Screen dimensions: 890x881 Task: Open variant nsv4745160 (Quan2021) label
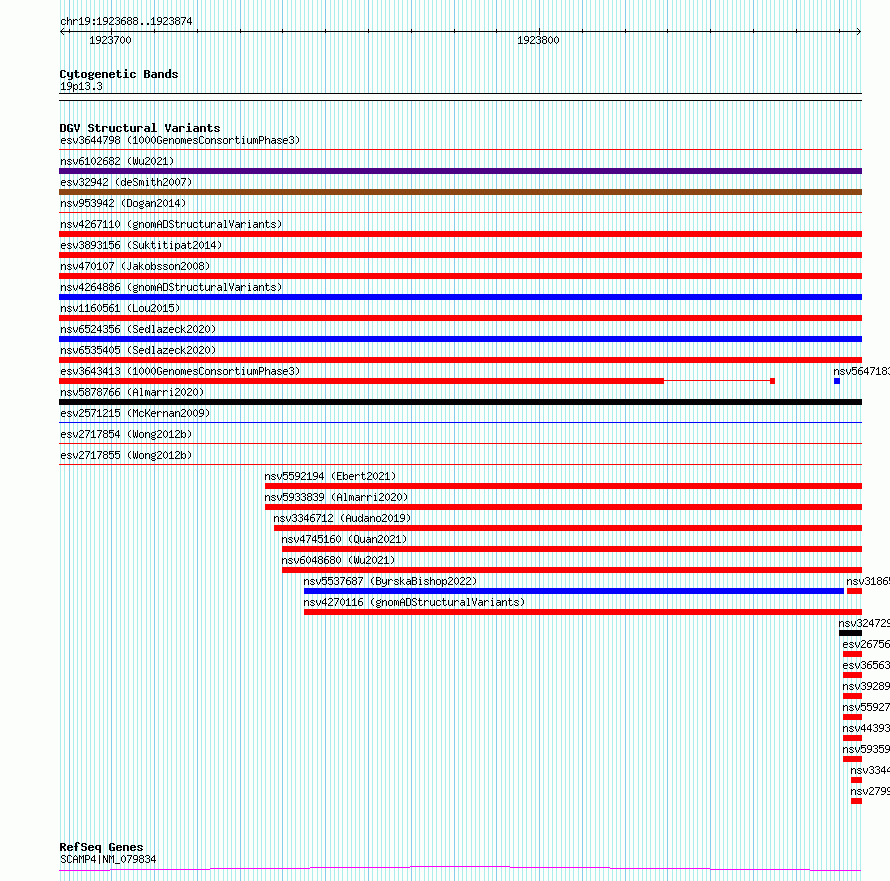pos(345,539)
